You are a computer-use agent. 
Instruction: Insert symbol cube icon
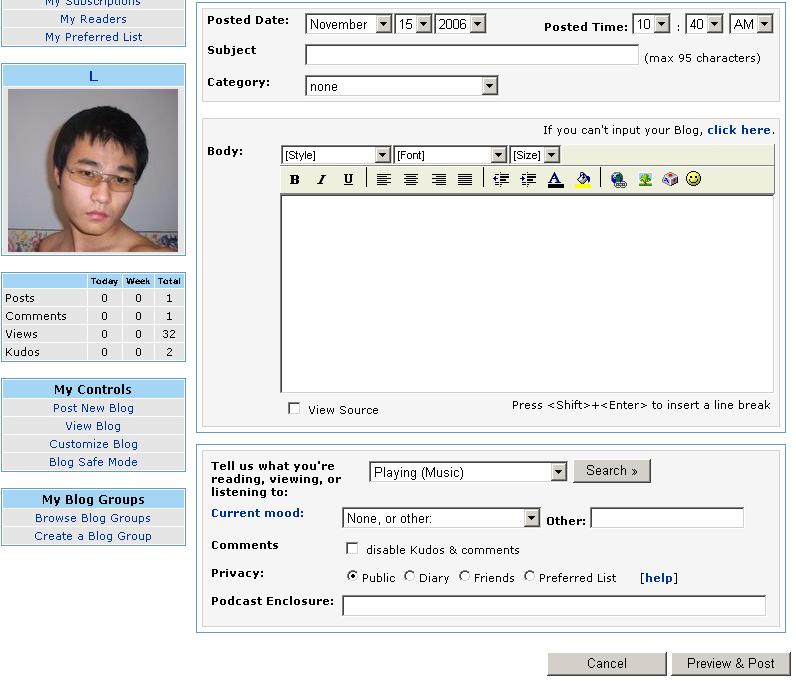[x=670, y=179]
